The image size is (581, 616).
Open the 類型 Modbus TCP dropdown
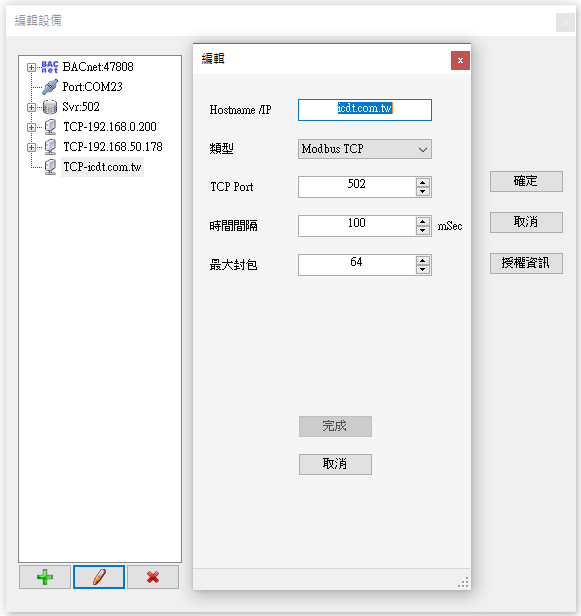pos(365,149)
